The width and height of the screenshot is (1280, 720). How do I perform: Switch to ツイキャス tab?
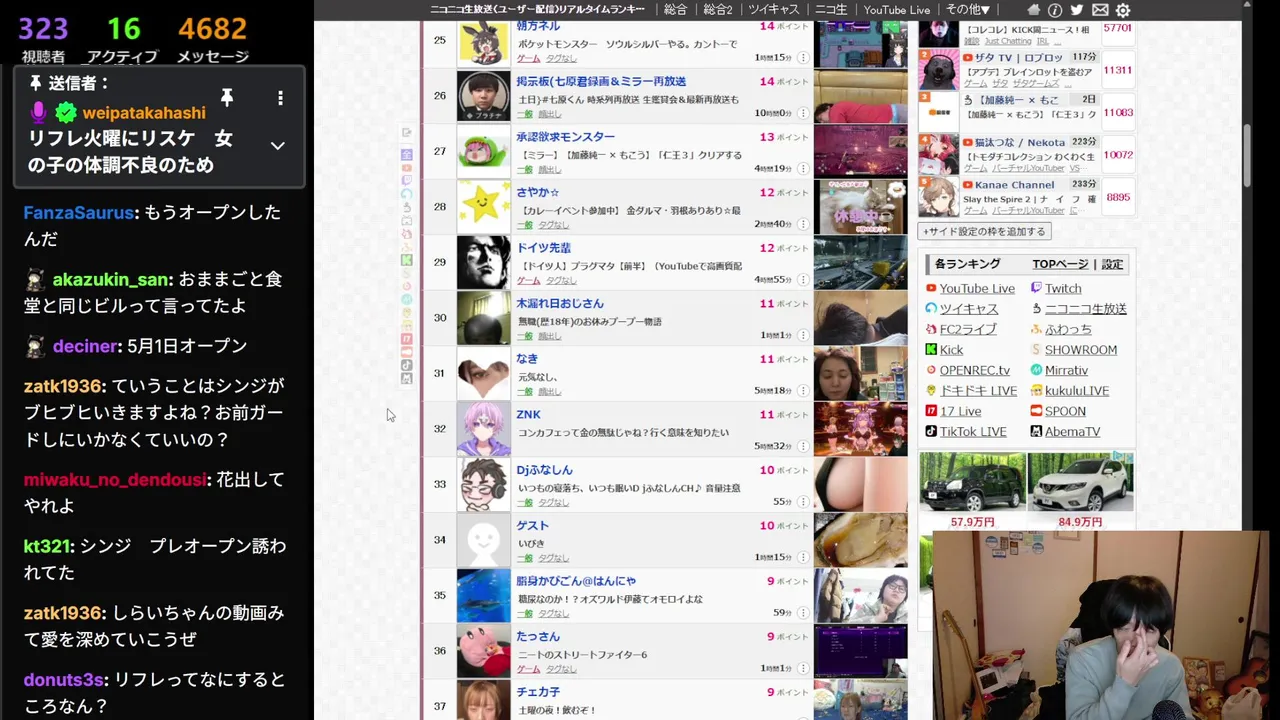pyautogui.click(x=773, y=10)
